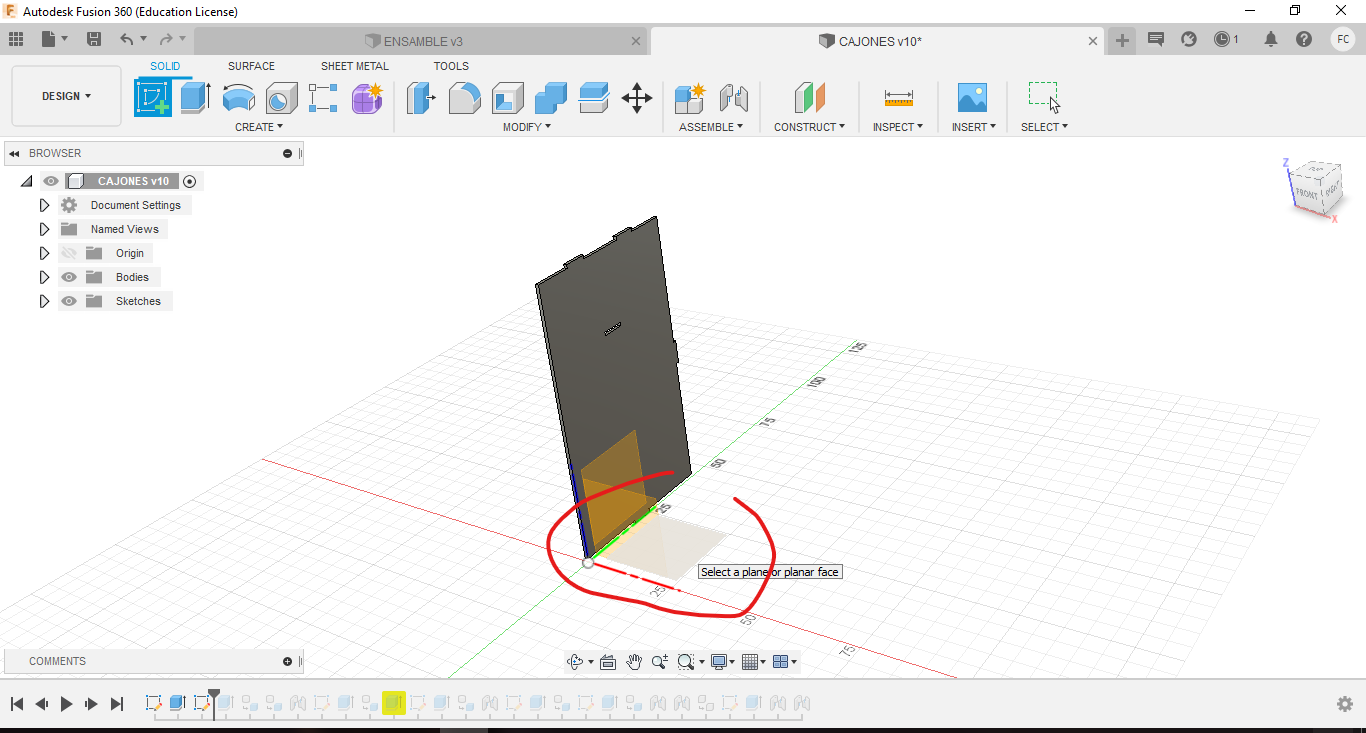1366x733 pixels.
Task: Toggle visibility of CAJONES v10 component
Action: coord(51,181)
